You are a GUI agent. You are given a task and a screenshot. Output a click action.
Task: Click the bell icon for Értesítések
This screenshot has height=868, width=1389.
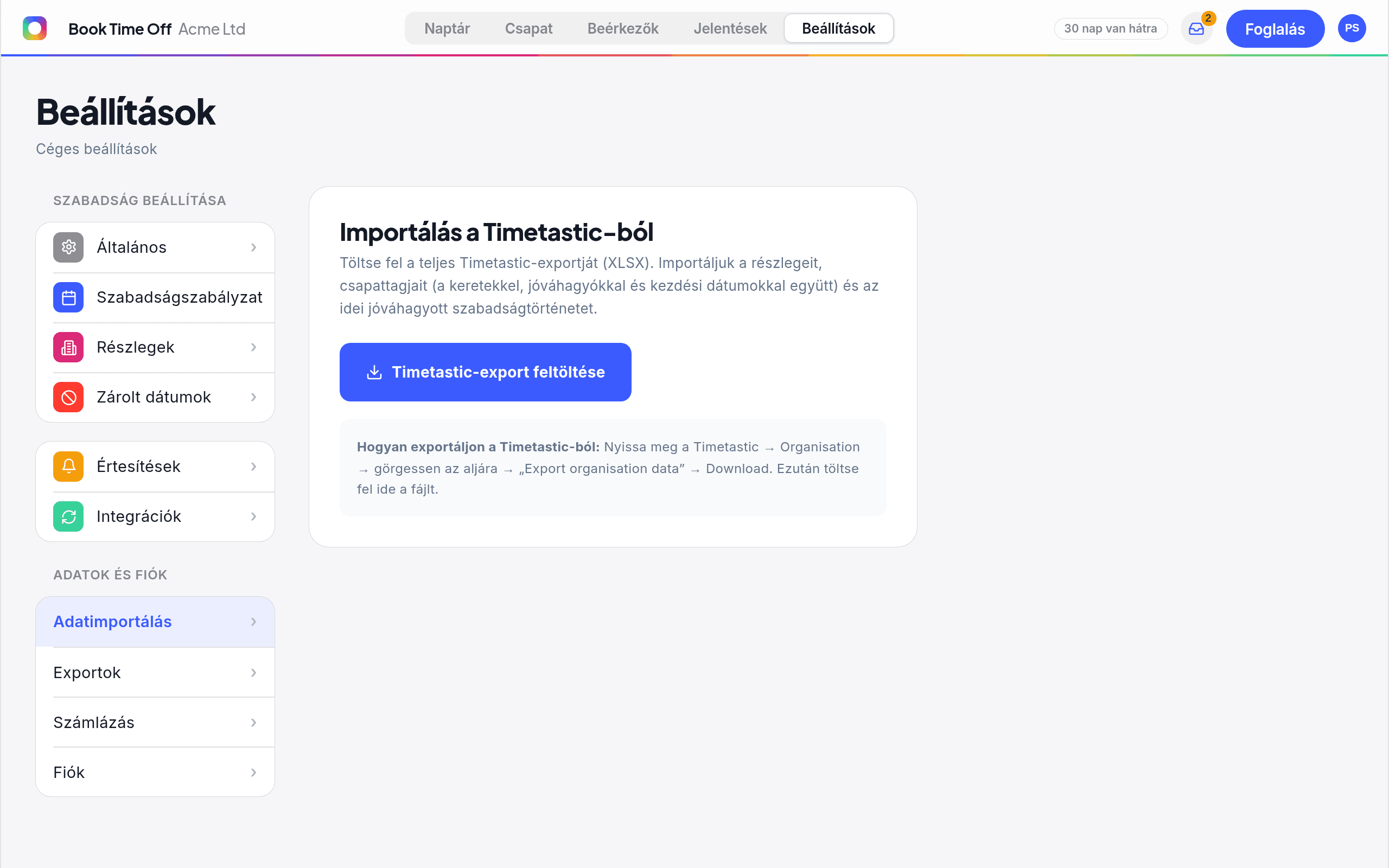click(x=68, y=466)
